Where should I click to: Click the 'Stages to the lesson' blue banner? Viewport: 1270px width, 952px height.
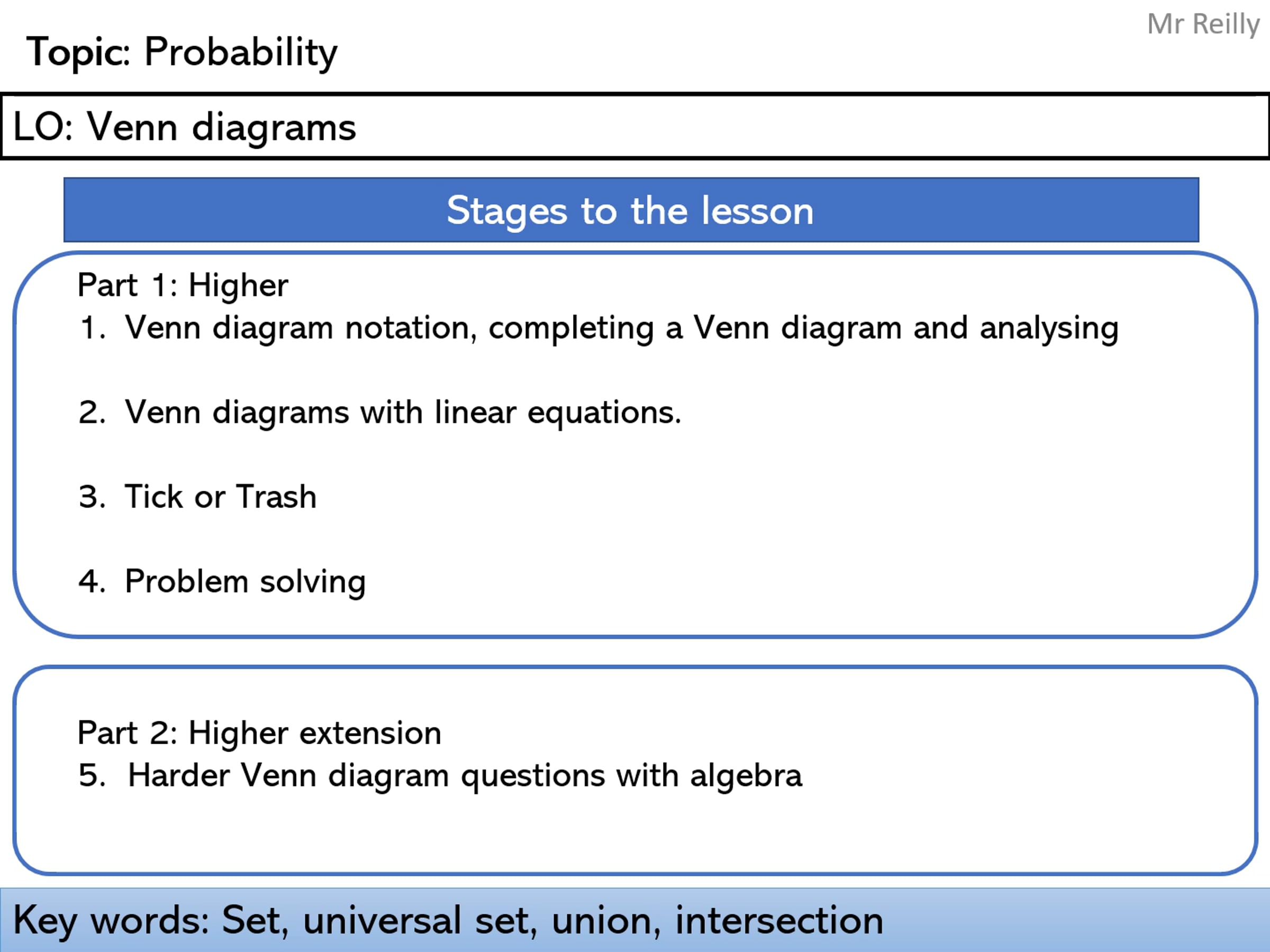(x=631, y=210)
